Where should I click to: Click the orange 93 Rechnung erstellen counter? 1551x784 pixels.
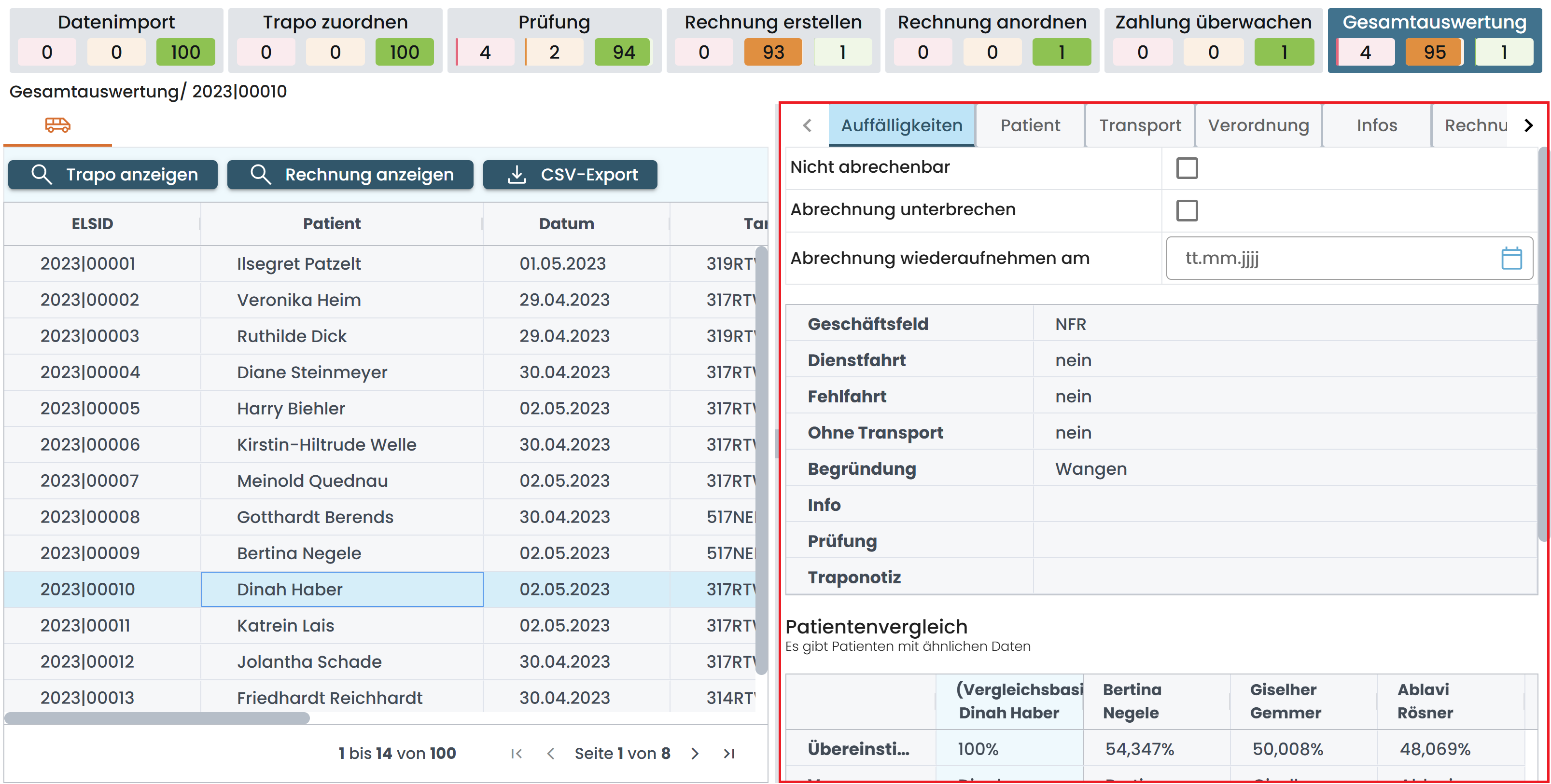(x=772, y=52)
